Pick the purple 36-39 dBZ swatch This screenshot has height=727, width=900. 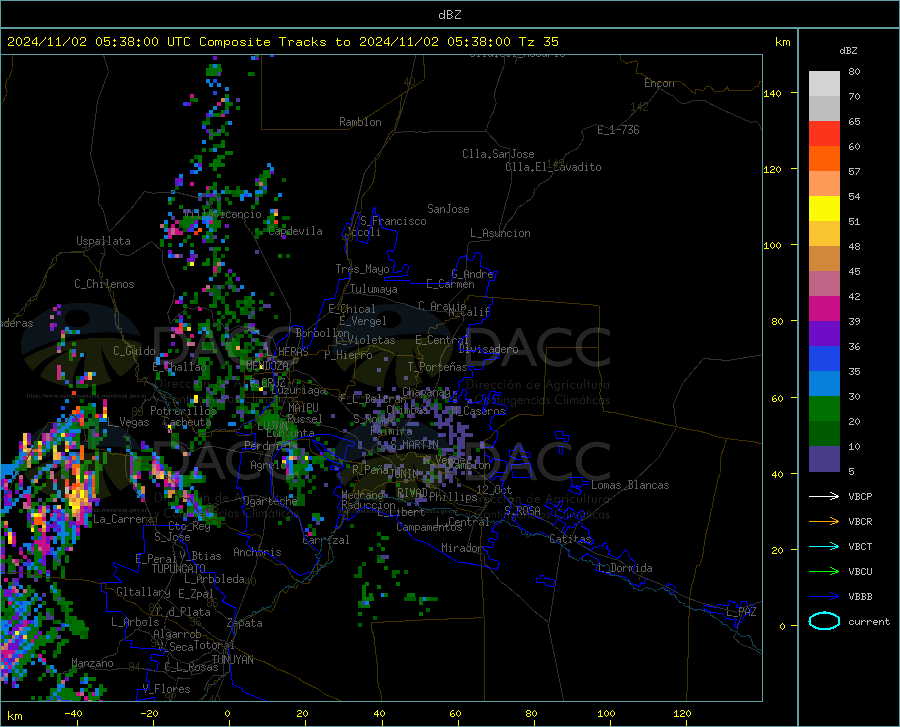pos(824,334)
